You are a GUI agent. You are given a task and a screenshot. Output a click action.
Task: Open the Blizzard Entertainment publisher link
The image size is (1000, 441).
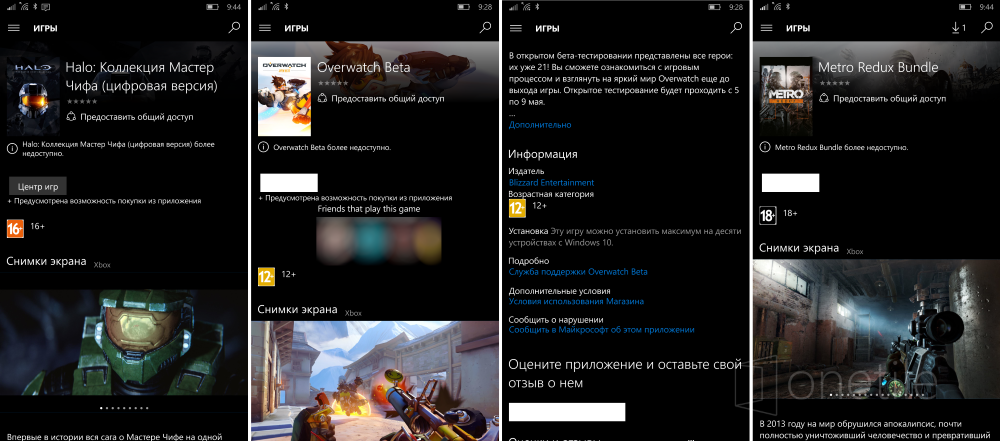551,183
